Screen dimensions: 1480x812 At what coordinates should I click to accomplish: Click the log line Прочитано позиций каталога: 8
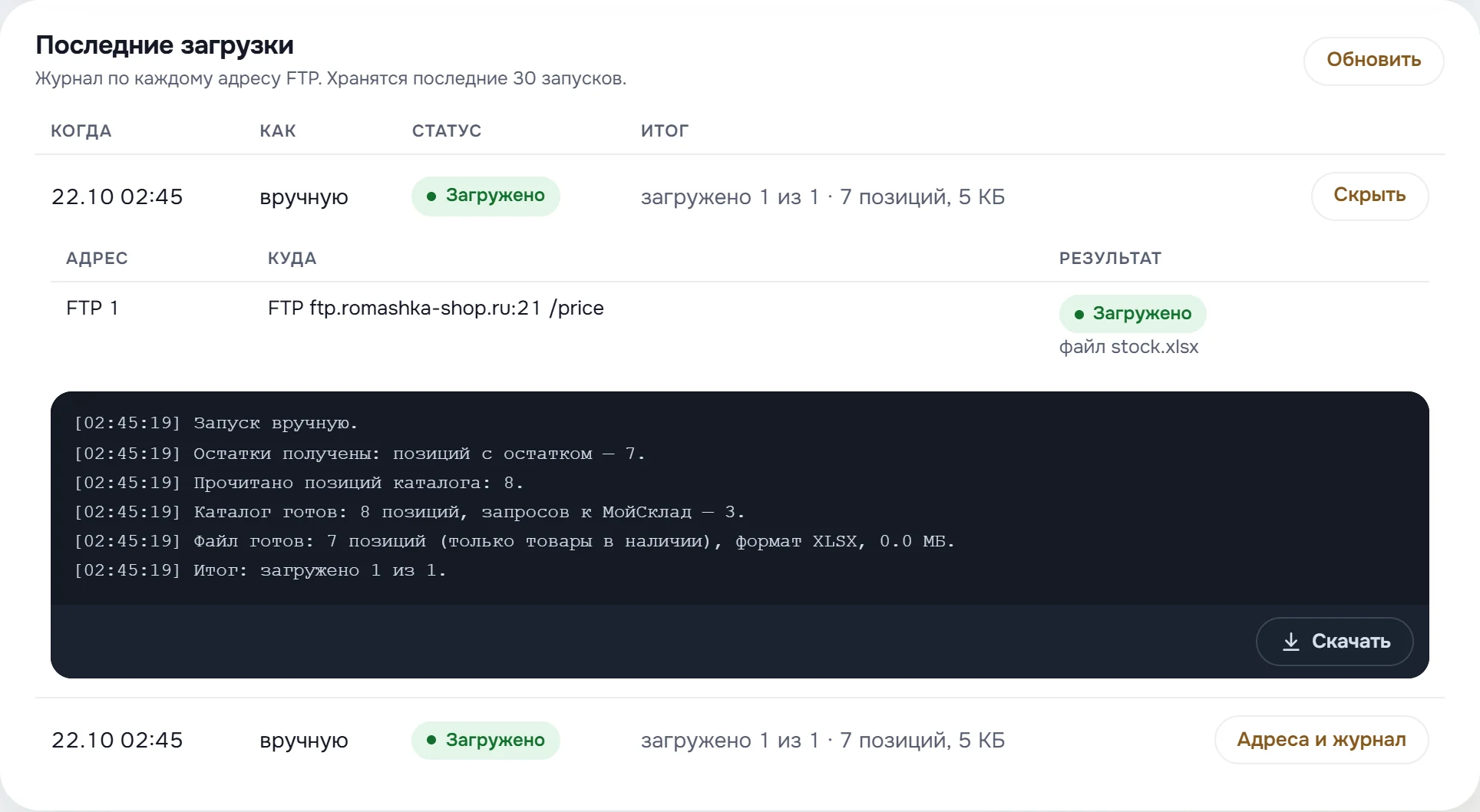coord(299,483)
